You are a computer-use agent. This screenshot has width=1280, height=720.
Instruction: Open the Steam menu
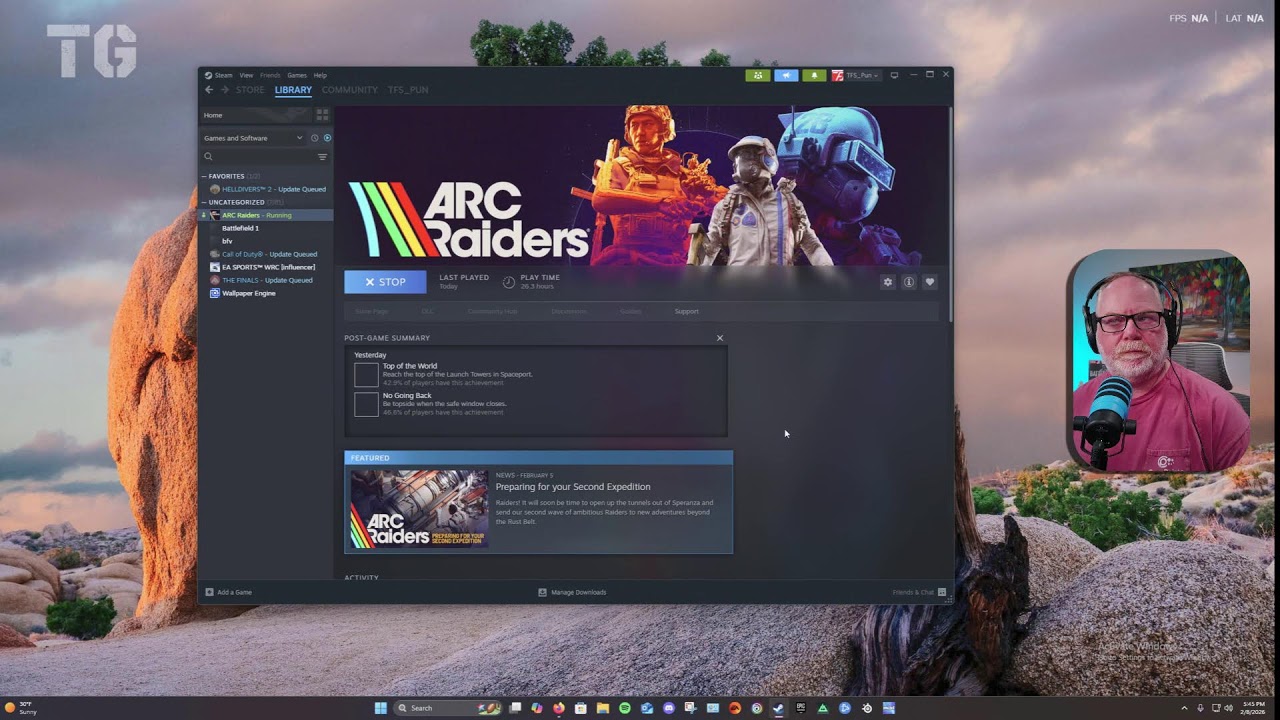pos(224,75)
